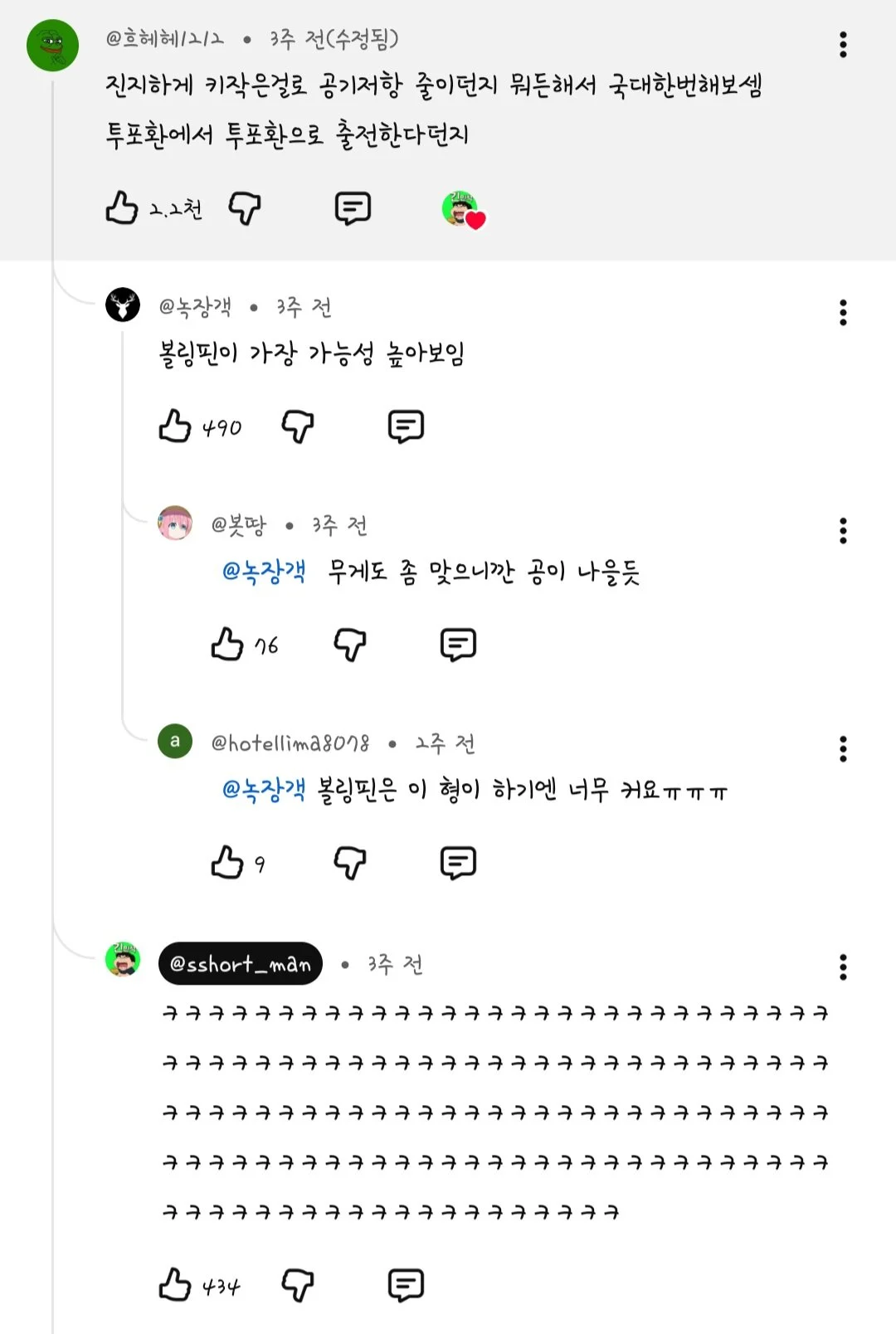Screen dimensions: 896x1334
Task: Dislike the top comment by @흐헤헤1212
Action: (245, 208)
